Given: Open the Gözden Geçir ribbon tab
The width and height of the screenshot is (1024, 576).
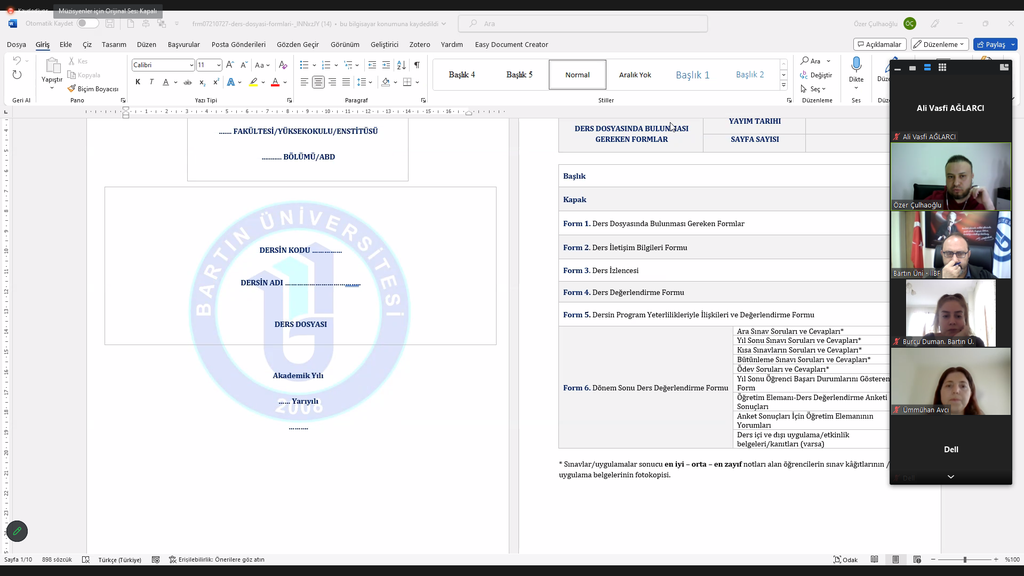Looking at the screenshot, I should pos(297,44).
